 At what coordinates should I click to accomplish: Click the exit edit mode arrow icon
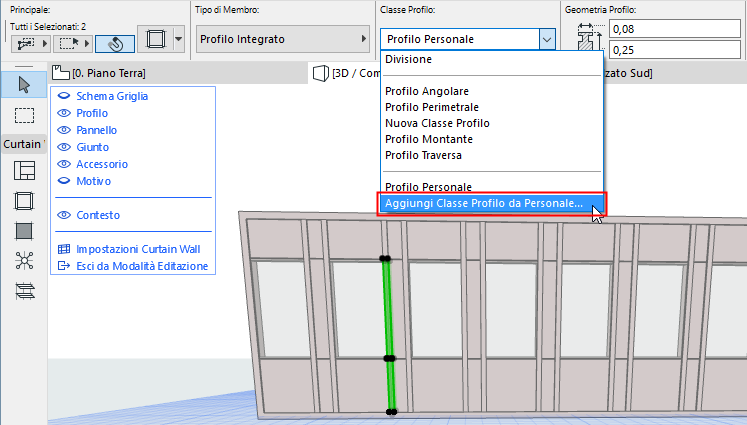pyautogui.click(x=64, y=266)
